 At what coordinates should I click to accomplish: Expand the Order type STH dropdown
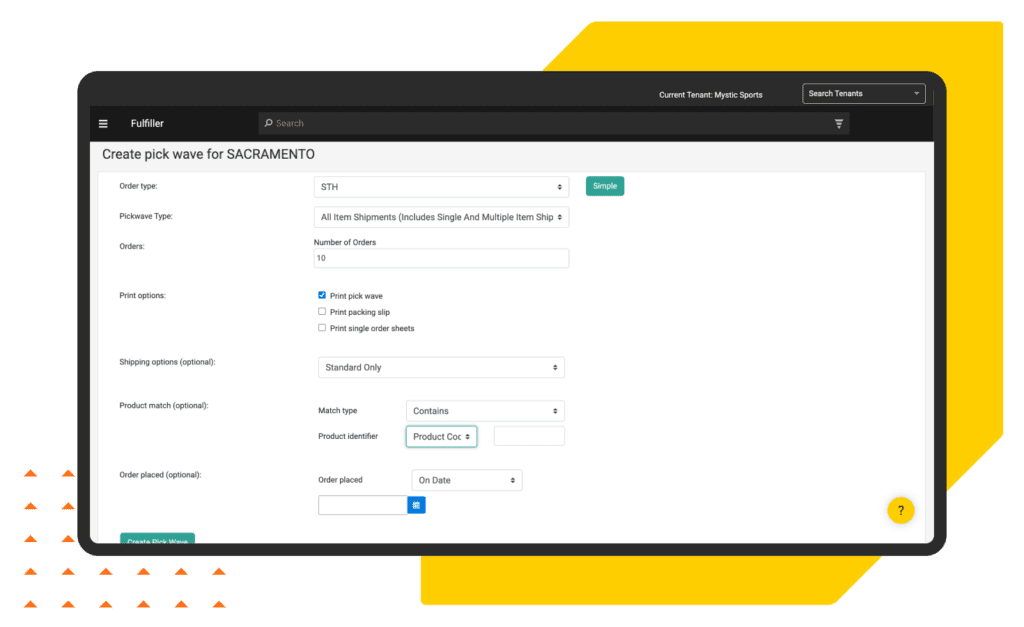point(441,187)
